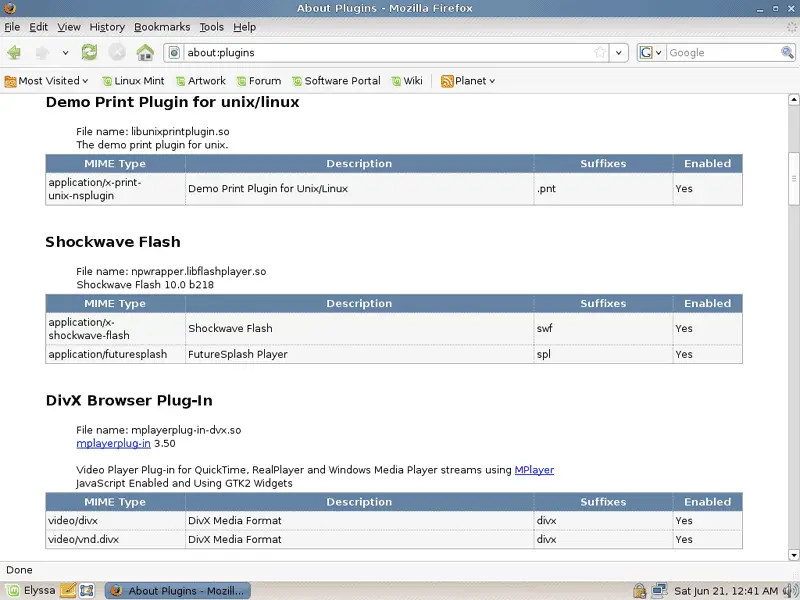Click the Shockwave Flash heading

tap(113, 242)
